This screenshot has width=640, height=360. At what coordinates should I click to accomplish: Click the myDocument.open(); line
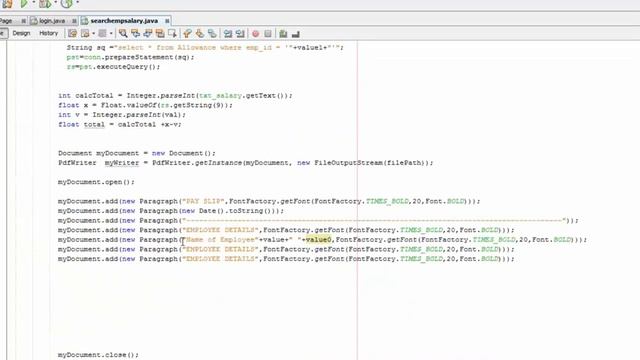(96, 182)
